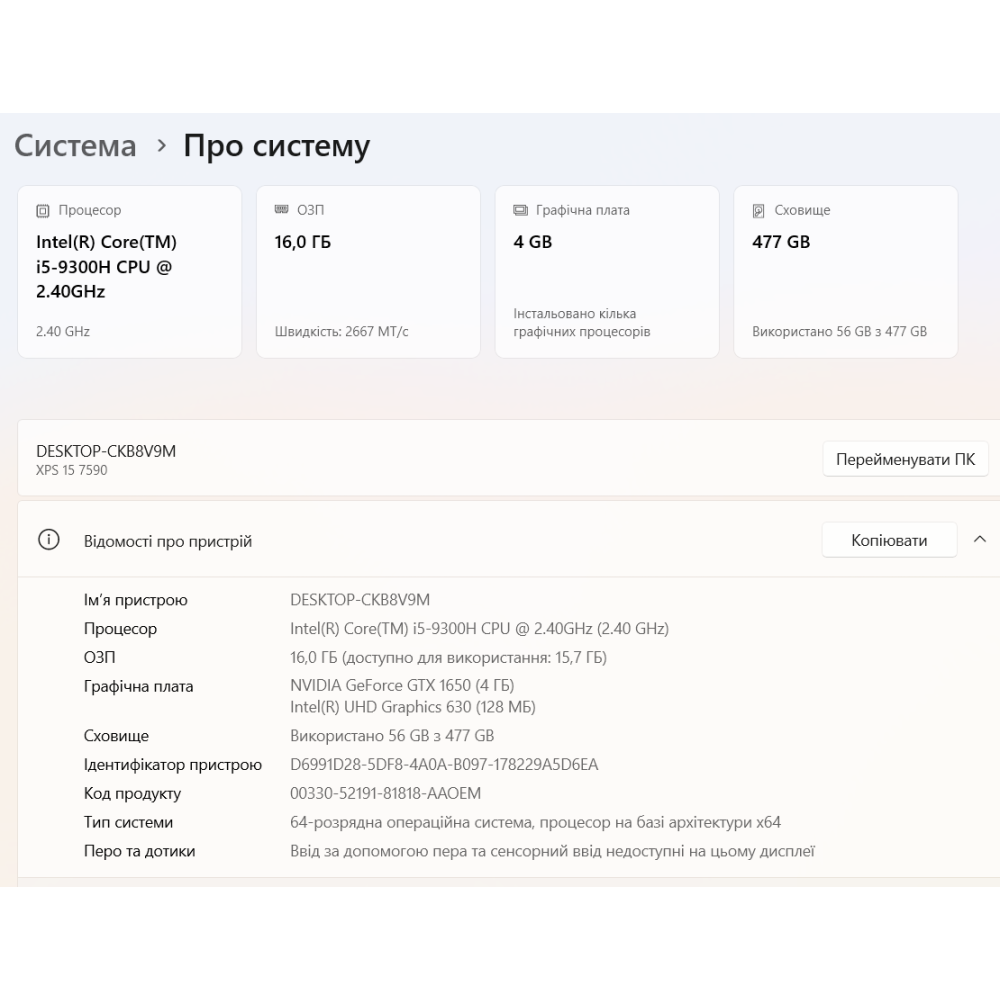Image resolution: width=1000 pixels, height=1000 pixels.
Task: Click Сховище label in details list
Action: pyautogui.click(x=116, y=736)
